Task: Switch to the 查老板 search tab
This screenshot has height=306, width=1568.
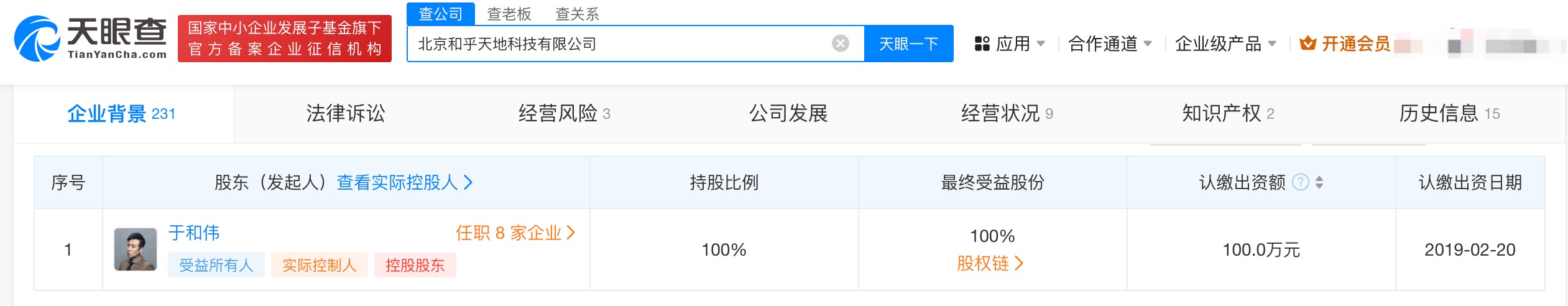Action: 509,14
